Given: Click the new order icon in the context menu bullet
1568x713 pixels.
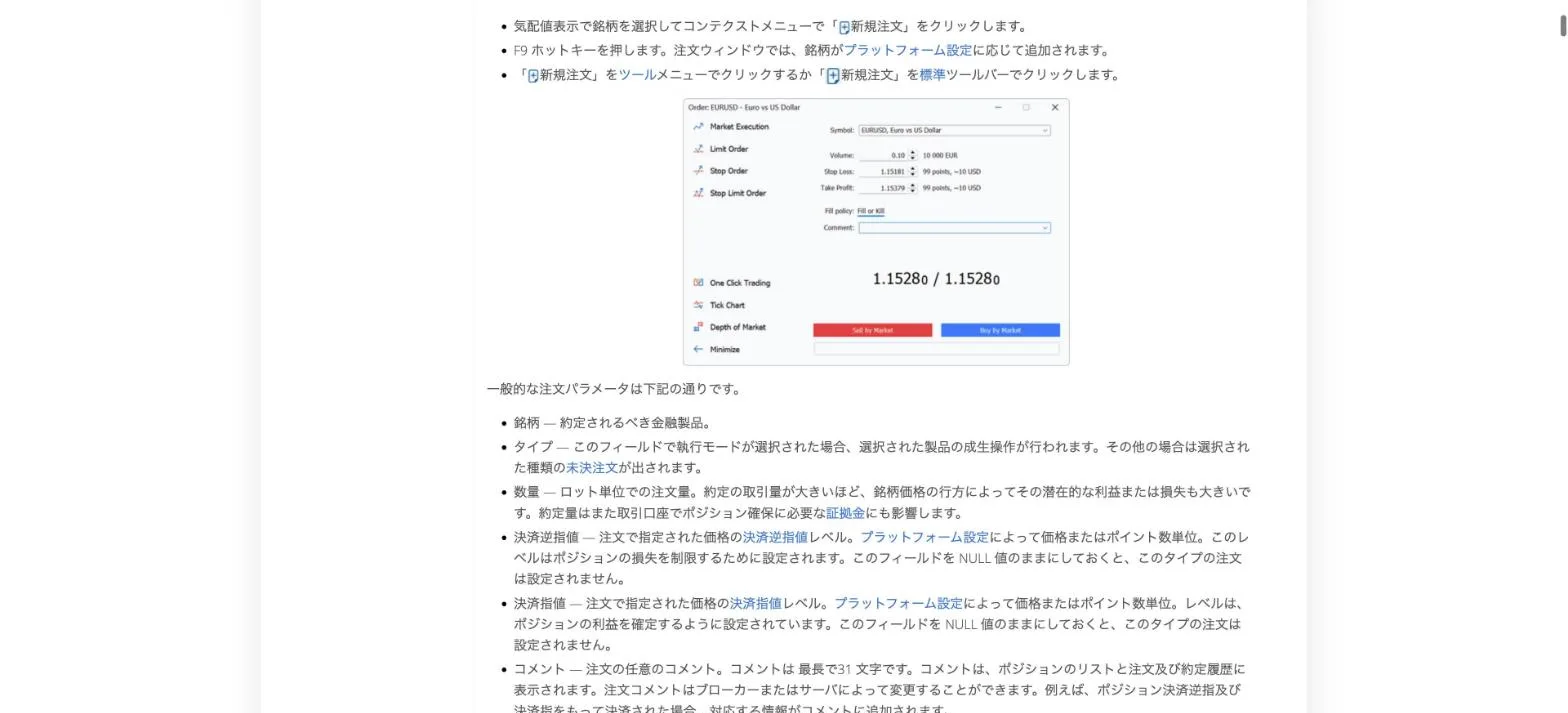Looking at the screenshot, I should pos(844,27).
